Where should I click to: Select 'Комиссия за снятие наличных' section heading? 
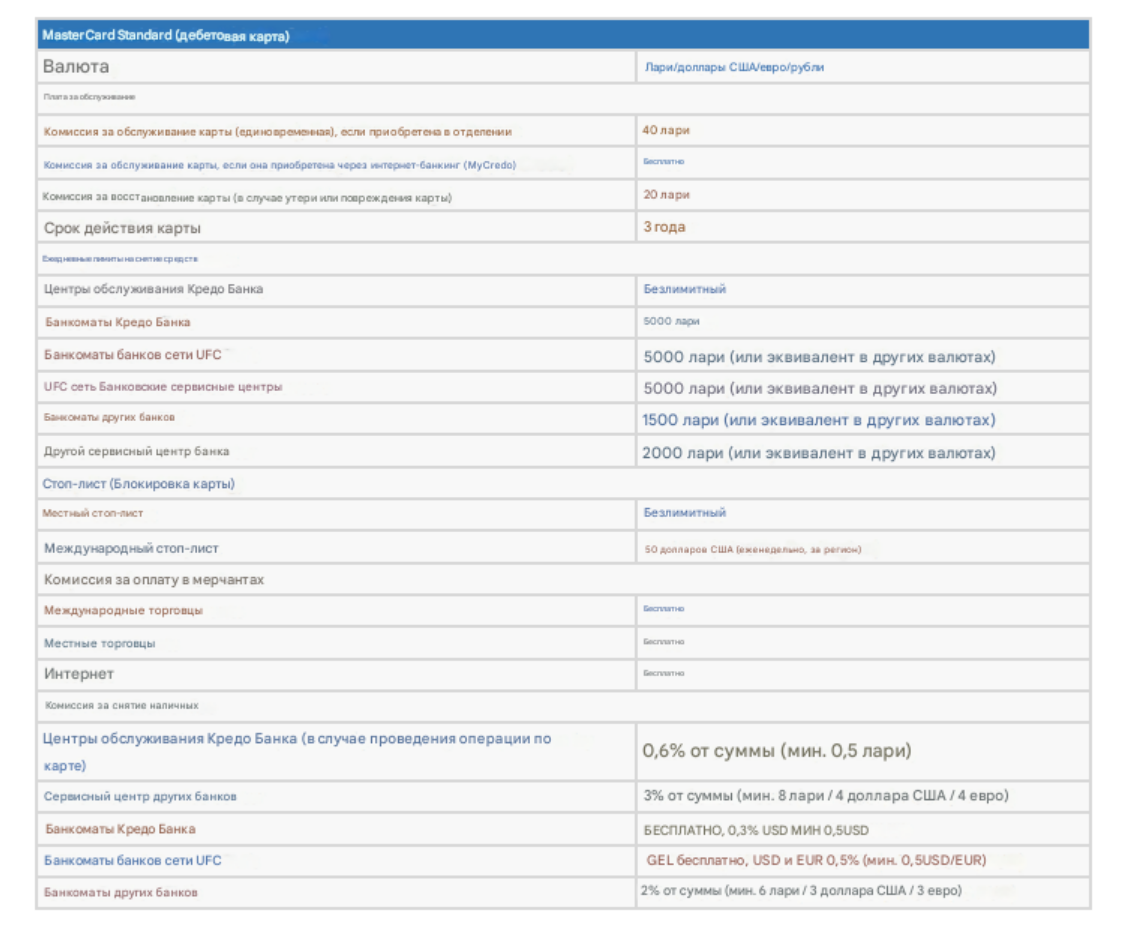point(122,705)
